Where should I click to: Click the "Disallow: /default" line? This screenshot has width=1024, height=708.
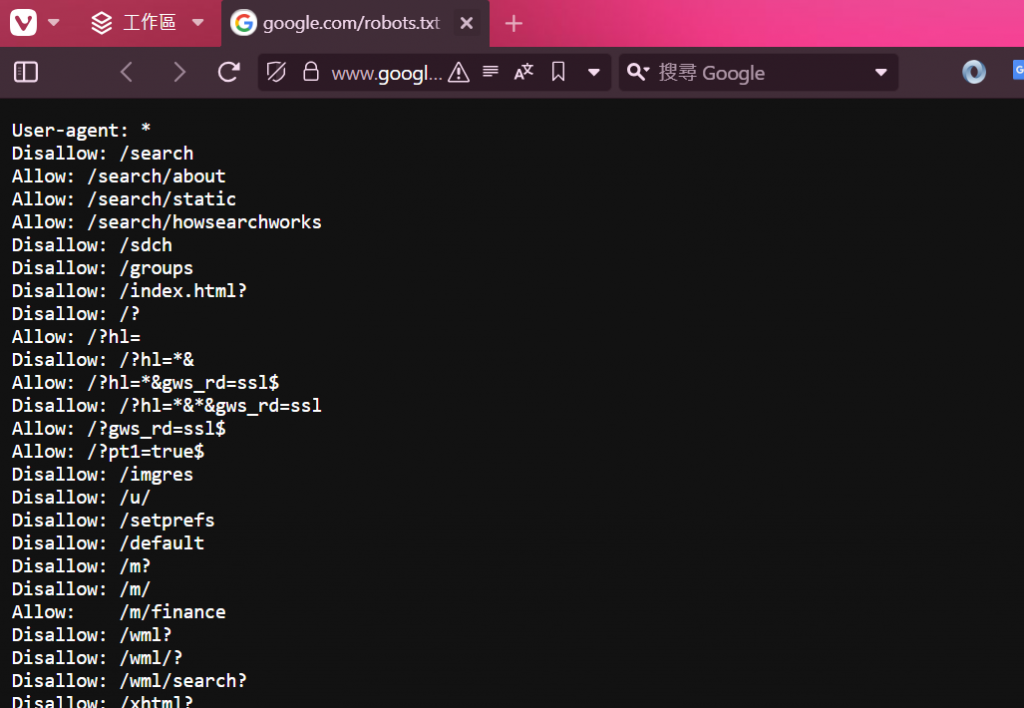point(108,543)
